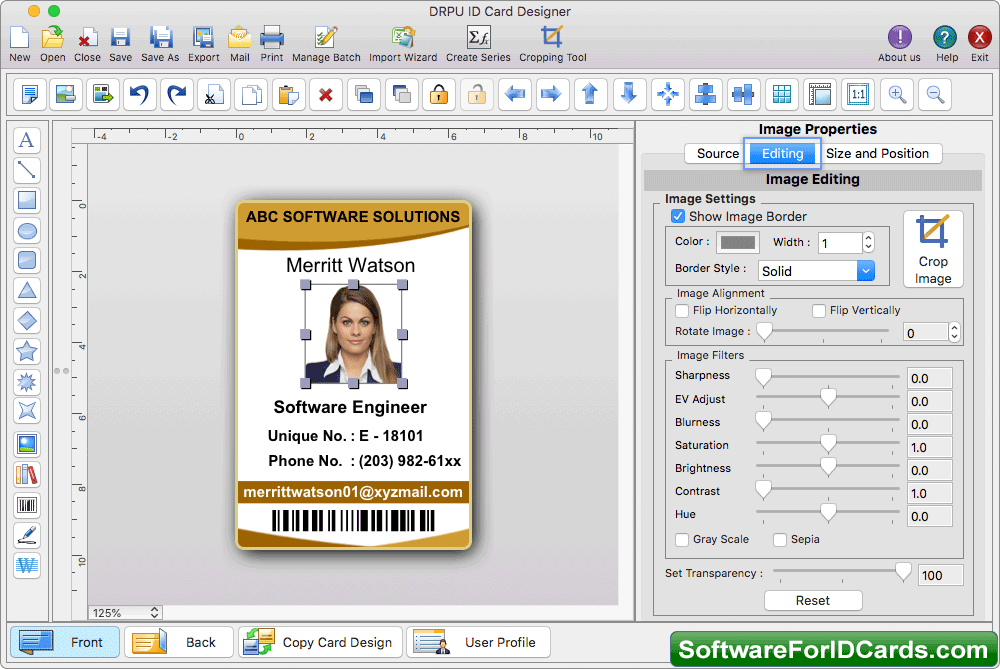The width and height of the screenshot is (1000, 669).
Task: Click the Undo toolbar icon
Action: pyautogui.click(x=139, y=94)
